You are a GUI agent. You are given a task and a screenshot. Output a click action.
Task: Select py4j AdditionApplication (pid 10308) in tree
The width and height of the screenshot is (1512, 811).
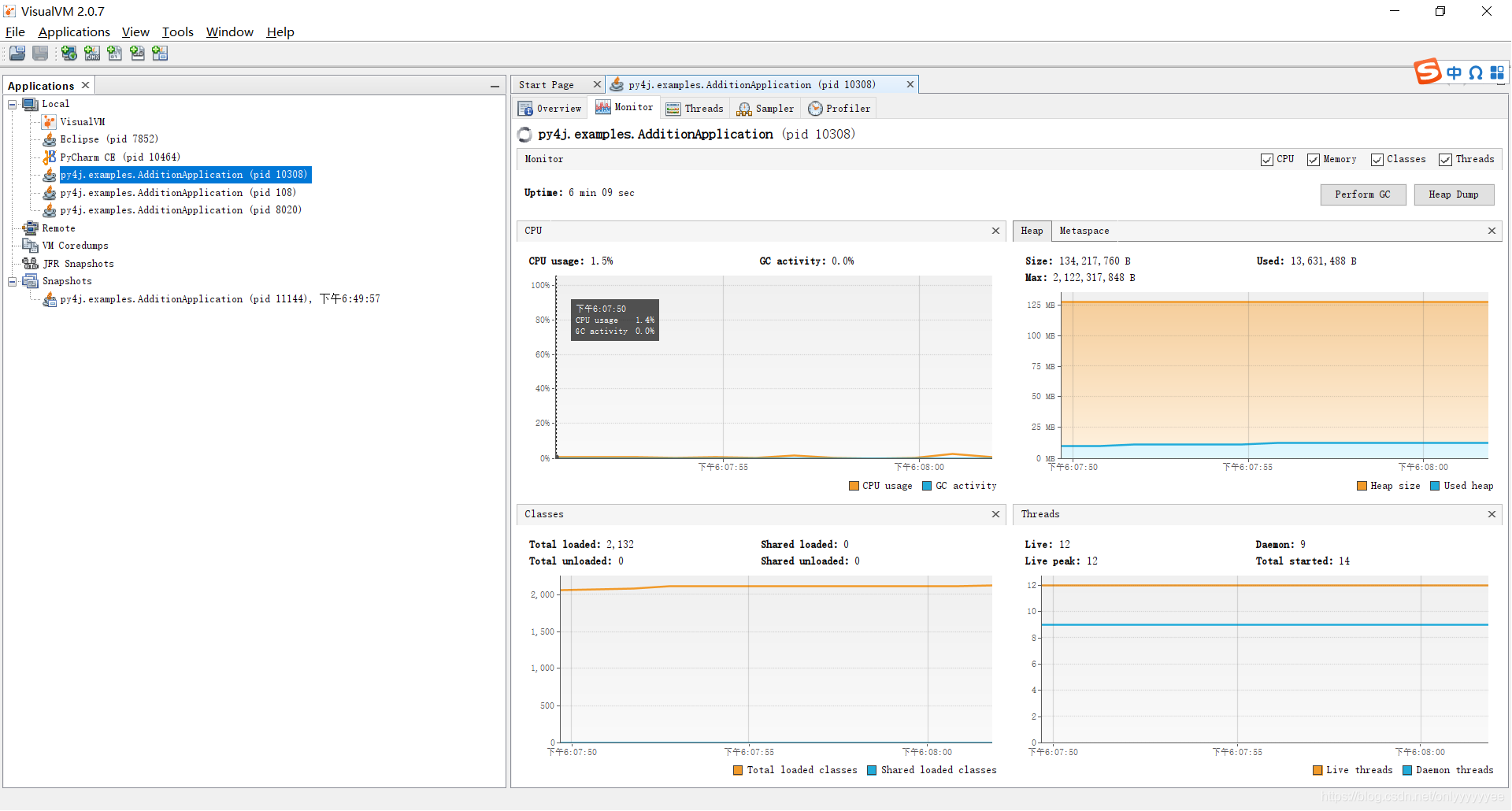point(185,175)
